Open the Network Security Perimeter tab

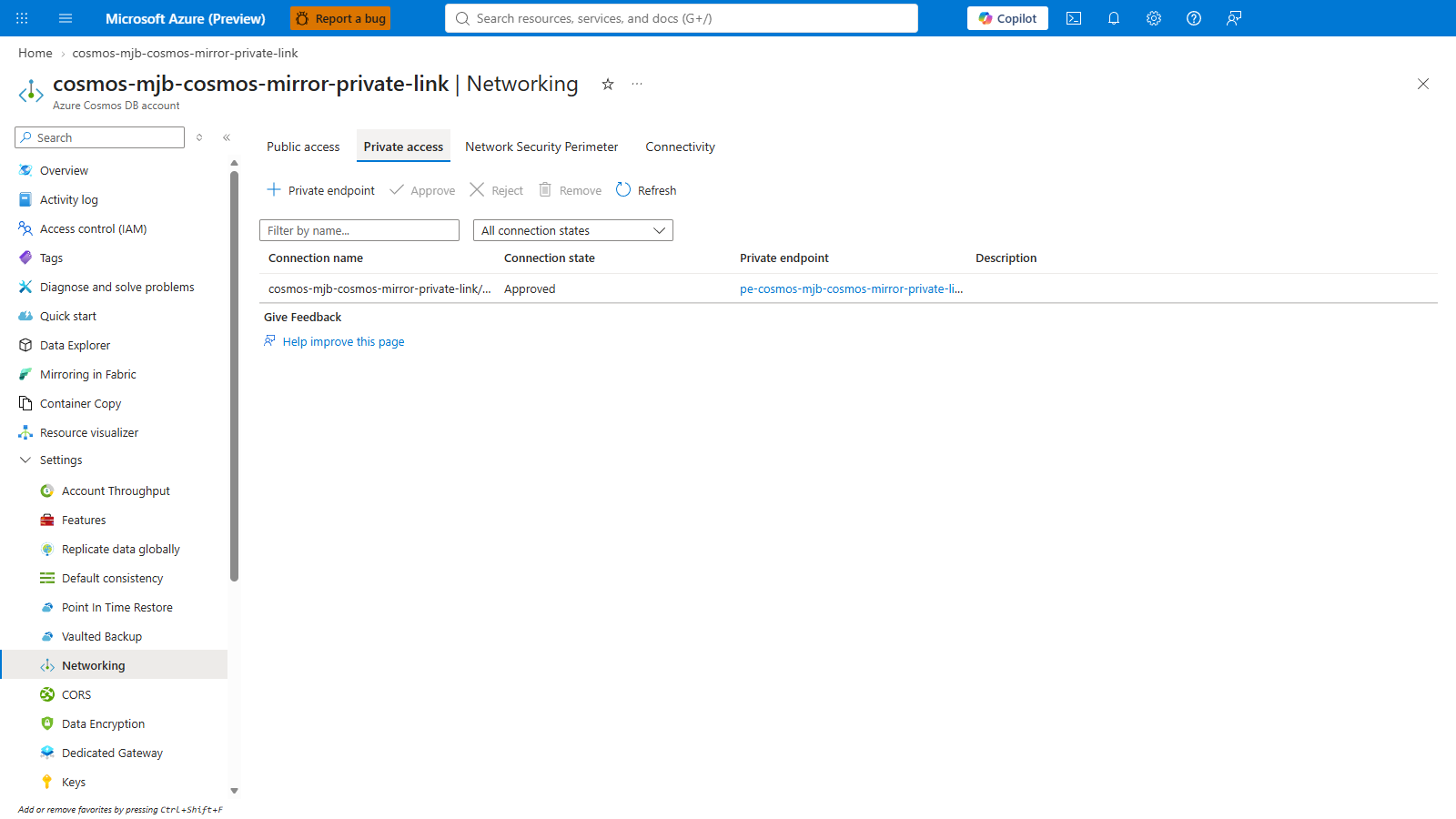click(541, 147)
